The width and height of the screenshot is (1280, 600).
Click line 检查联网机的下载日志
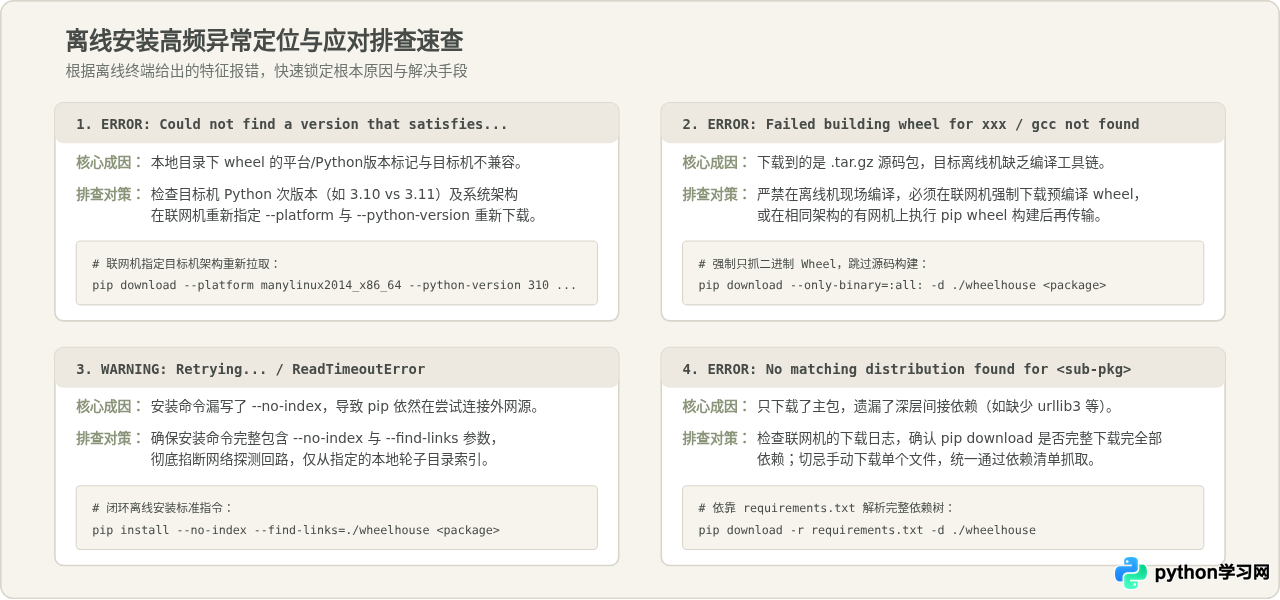click(959, 438)
